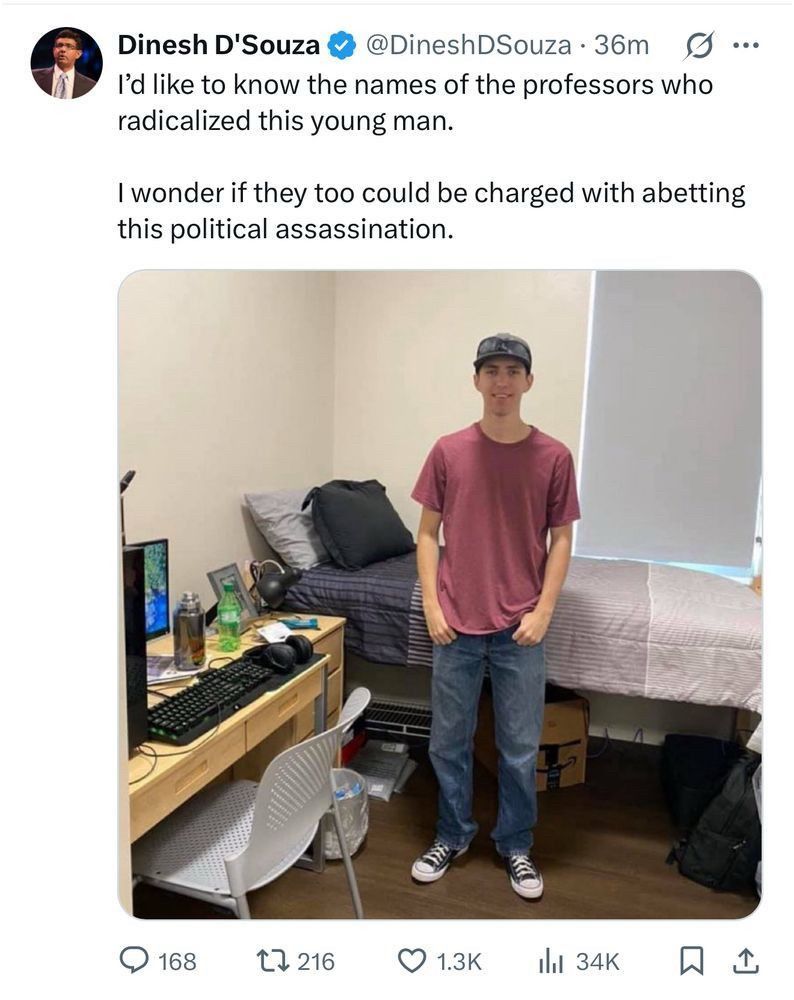This screenshot has height=1000, width=794.
Task: Click the reply speech bubble icon
Action: [x=134, y=961]
